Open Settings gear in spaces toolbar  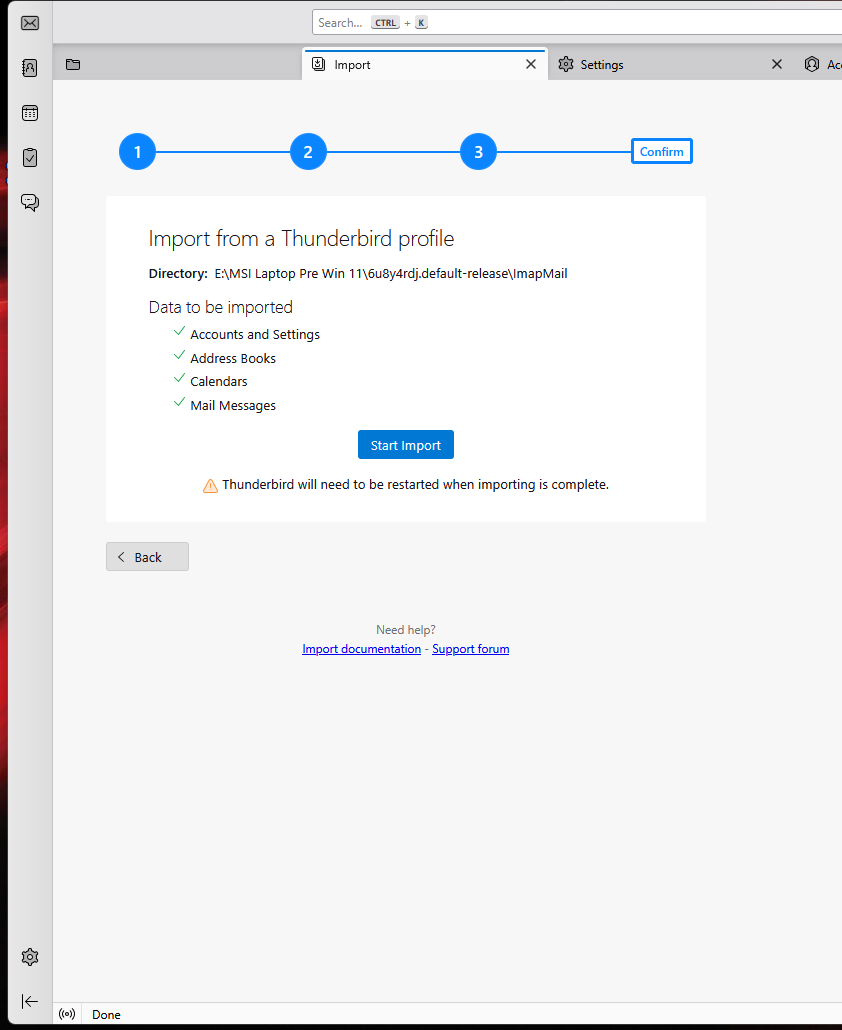[30, 956]
